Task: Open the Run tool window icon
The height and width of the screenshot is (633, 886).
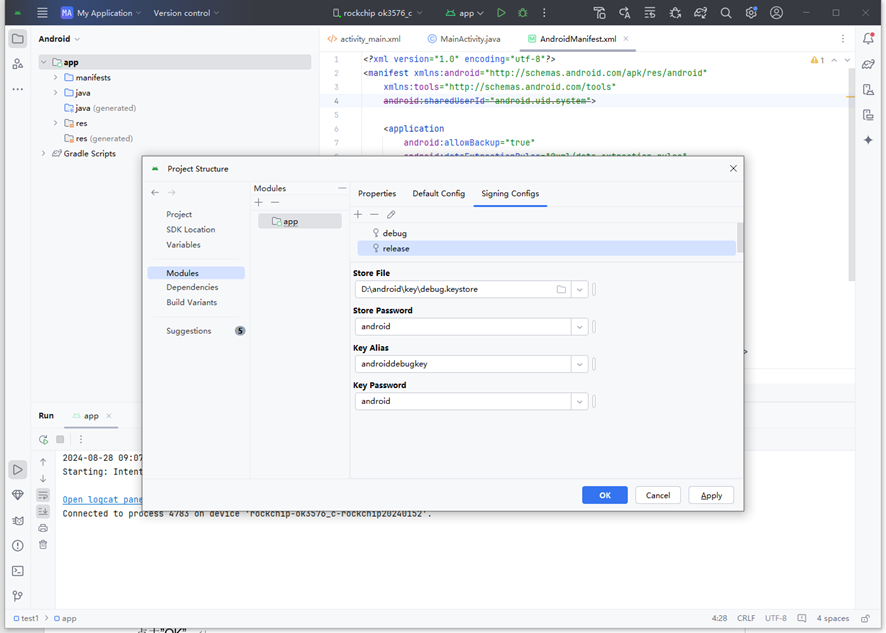Action: [18, 470]
